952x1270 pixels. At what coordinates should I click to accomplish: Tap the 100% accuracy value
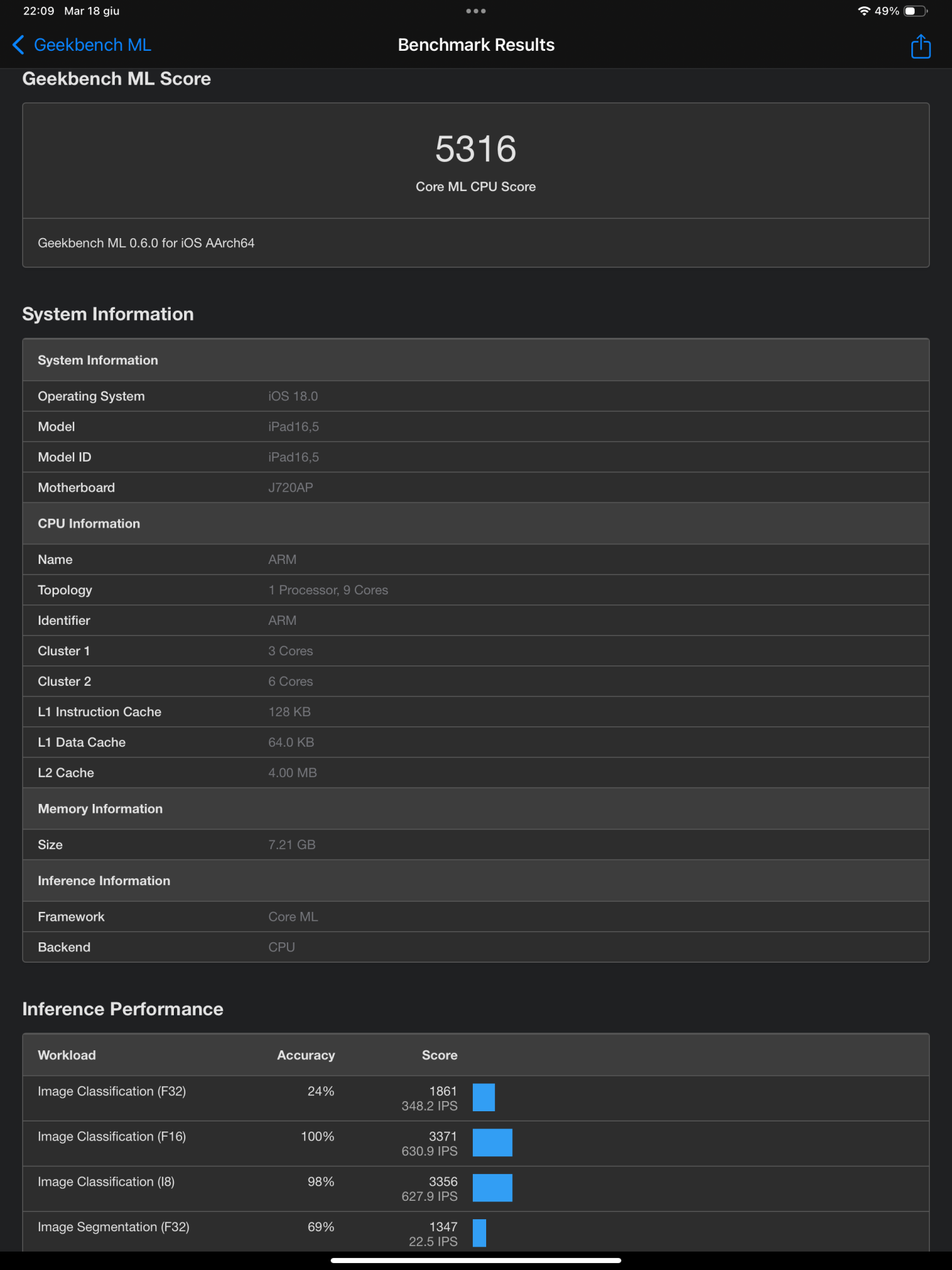point(317,1137)
